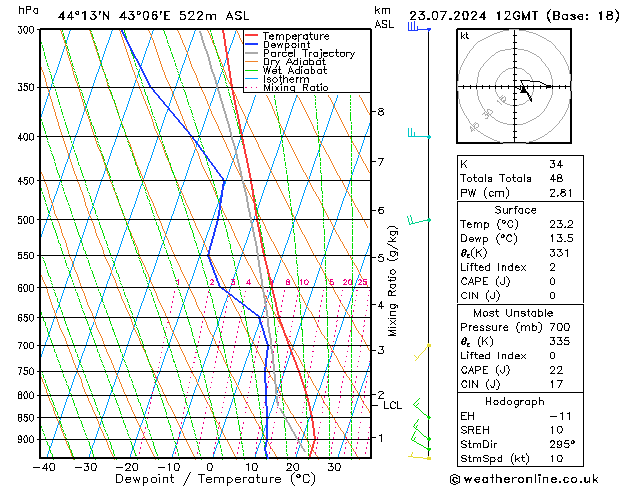Click the "Surface" section heading
Screen dimensions: 629x486
515,210
